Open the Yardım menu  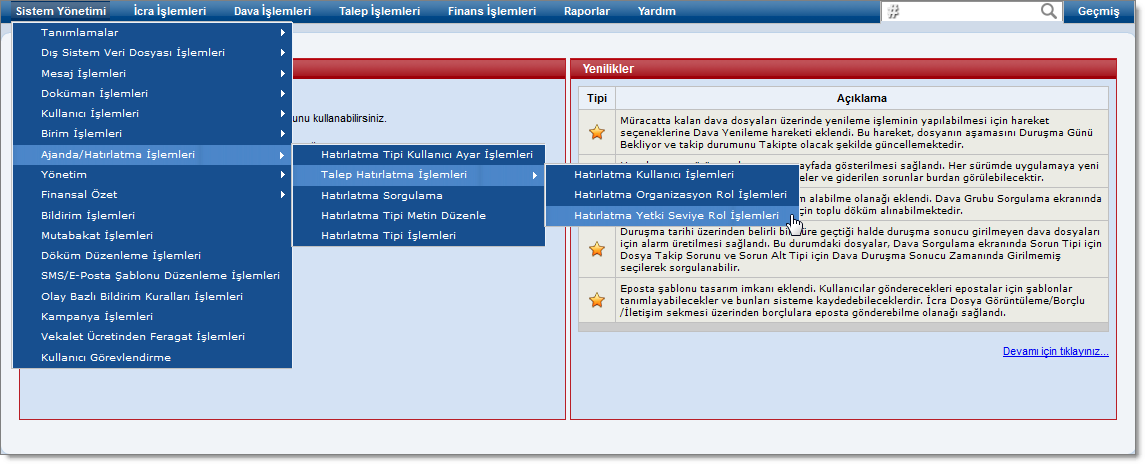point(656,11)
